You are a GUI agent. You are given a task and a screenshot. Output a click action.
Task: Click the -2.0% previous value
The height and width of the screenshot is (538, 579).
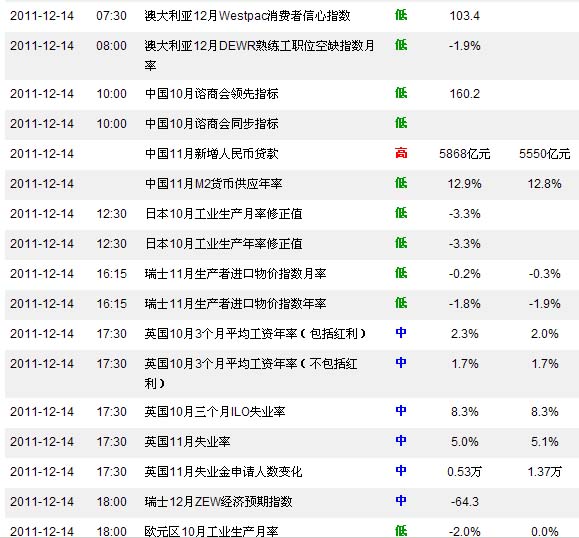[x=465, y=531]
